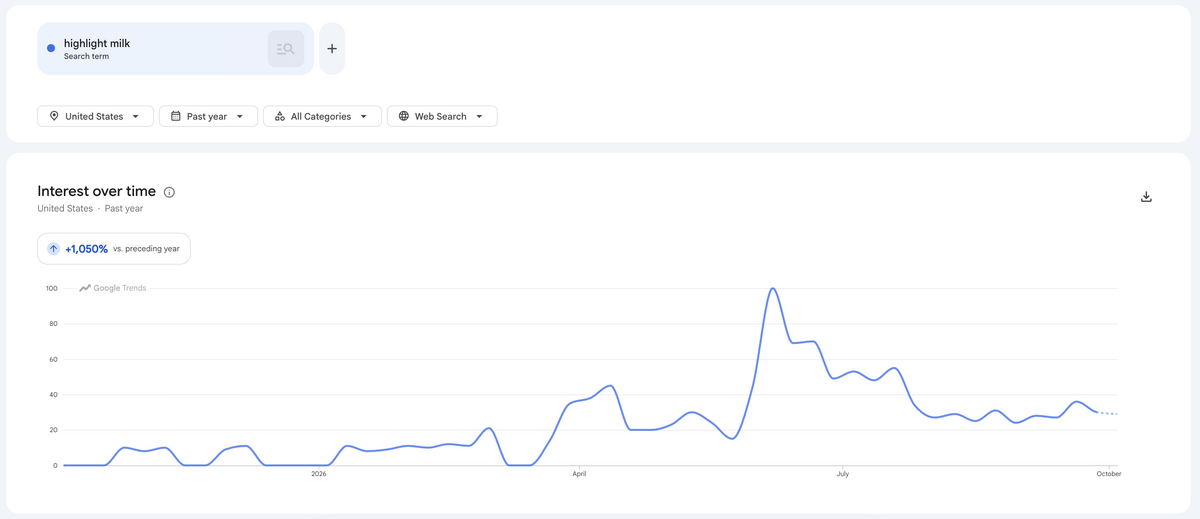Click the upward arrow trend icon
Screen dimensions: 1200x519
pyautogui.click(x=54, y=249)
